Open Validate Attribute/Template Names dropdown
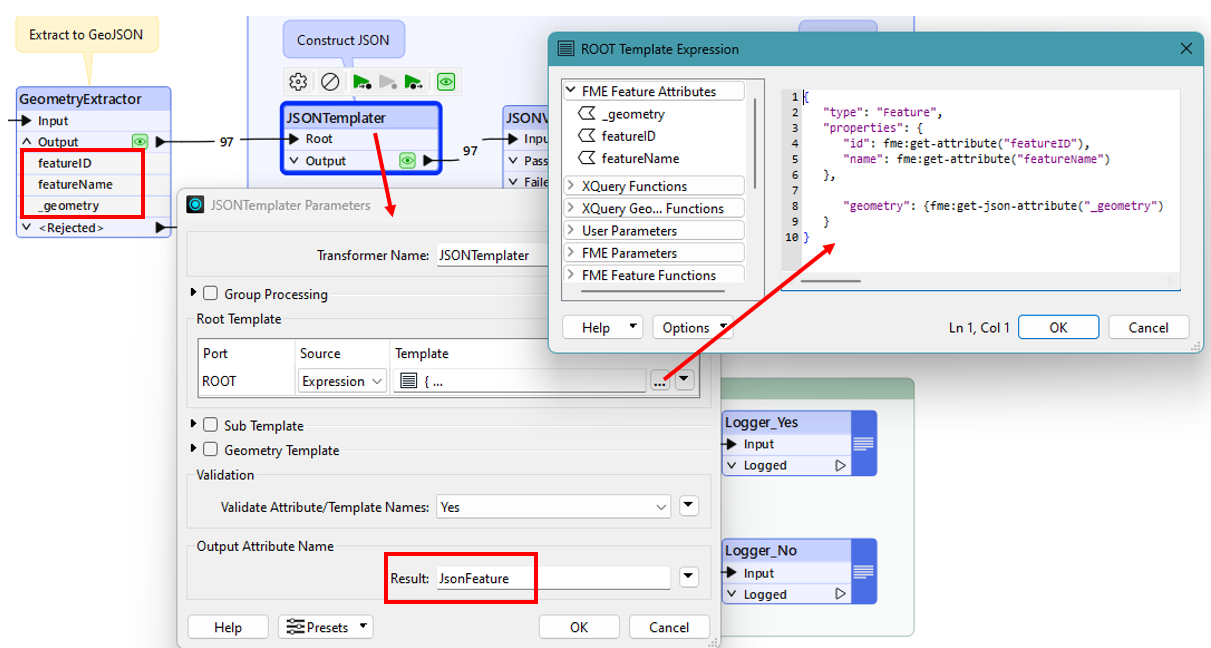Image resolution: width=1211 pixels, height=648 pixels. tap(553, 507)
